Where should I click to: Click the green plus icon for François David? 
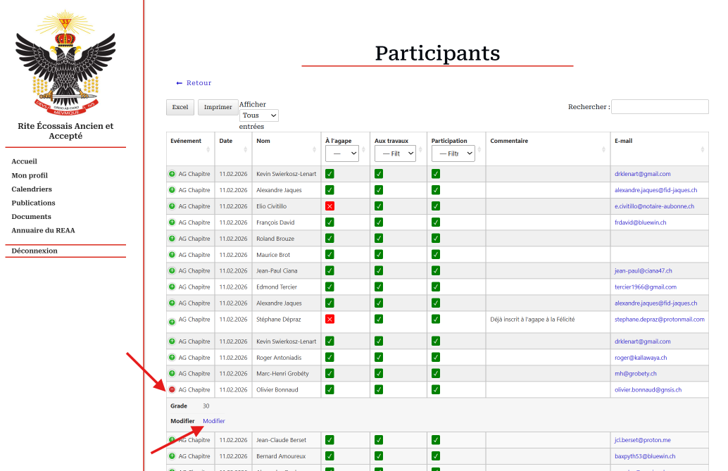point(172,222)
